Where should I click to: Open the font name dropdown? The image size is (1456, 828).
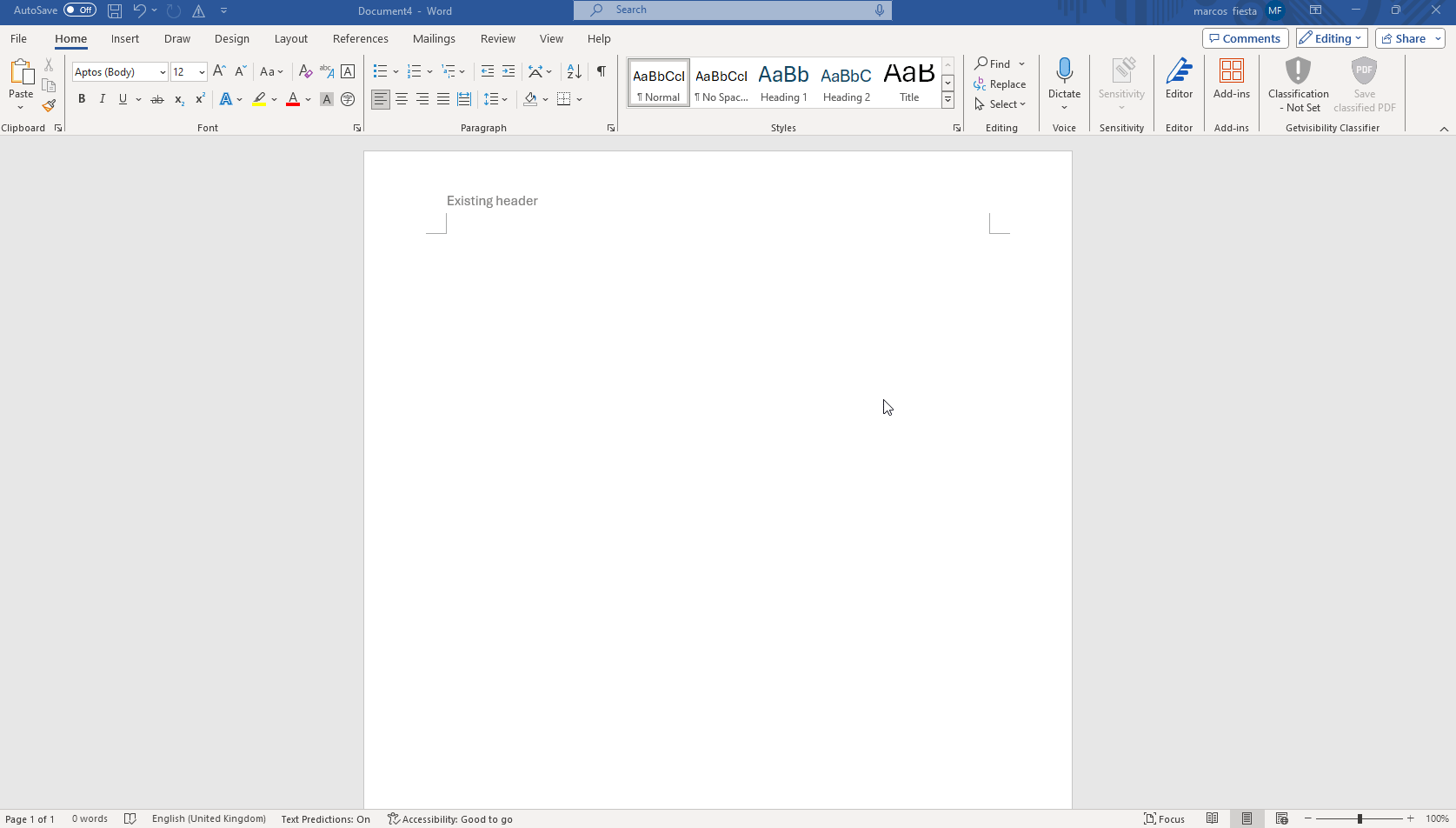163,72
